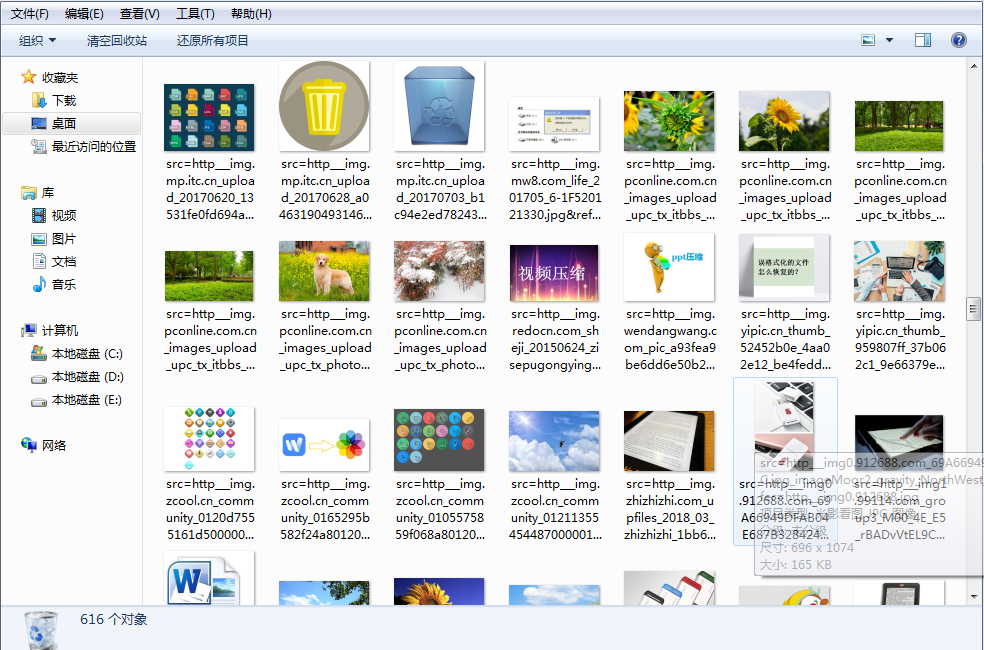Open Local Disk (C:) drive
The image size is (984, 650).
(86, 353)
